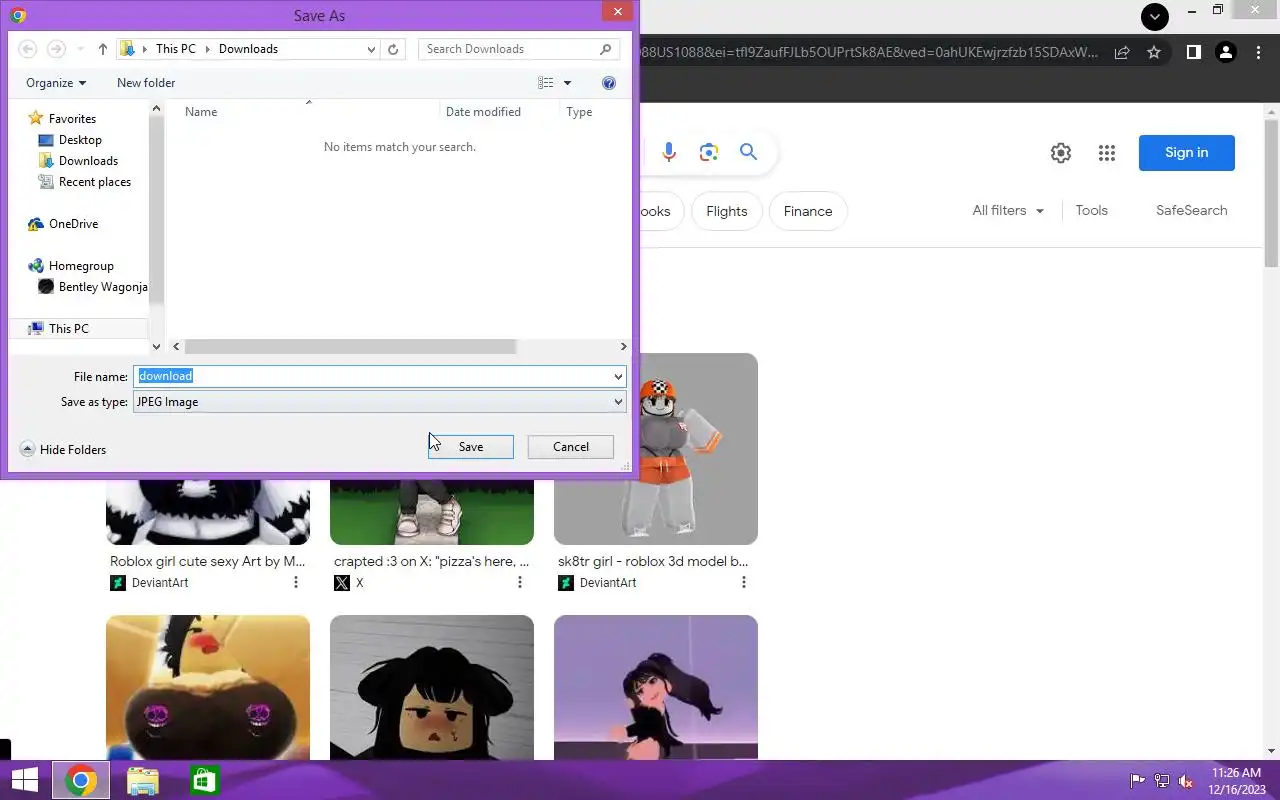Open the All filters dropdown

pos(1008,211)
